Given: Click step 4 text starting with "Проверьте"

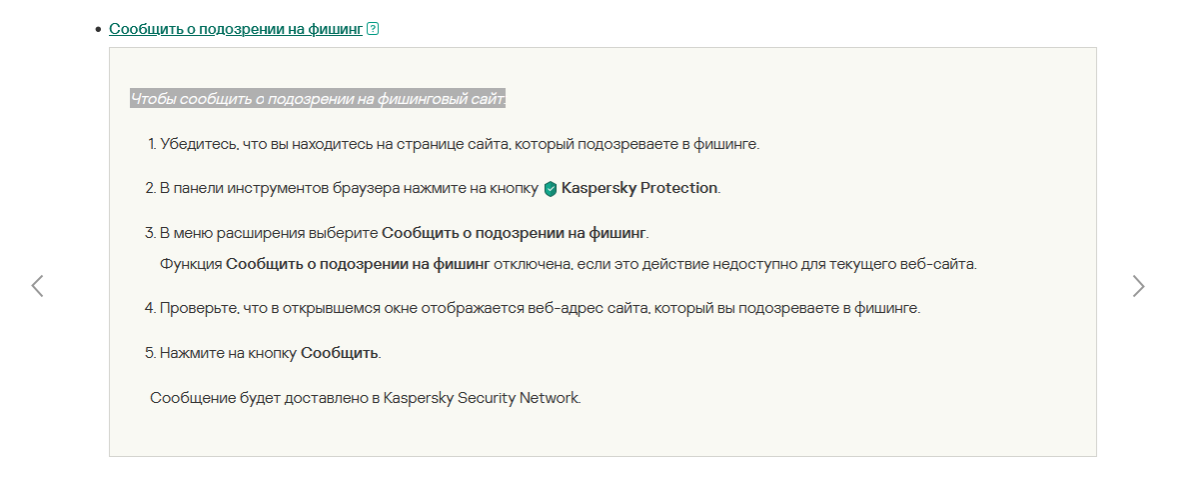Looking at the screenshot, I should (x=540, y=308).
